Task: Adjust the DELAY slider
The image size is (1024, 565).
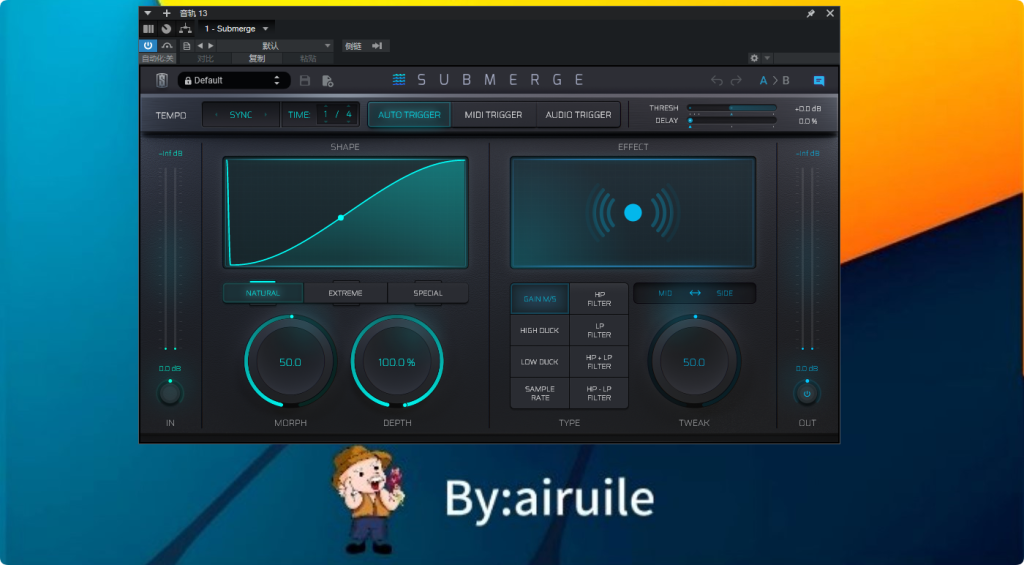Action: 732,120
